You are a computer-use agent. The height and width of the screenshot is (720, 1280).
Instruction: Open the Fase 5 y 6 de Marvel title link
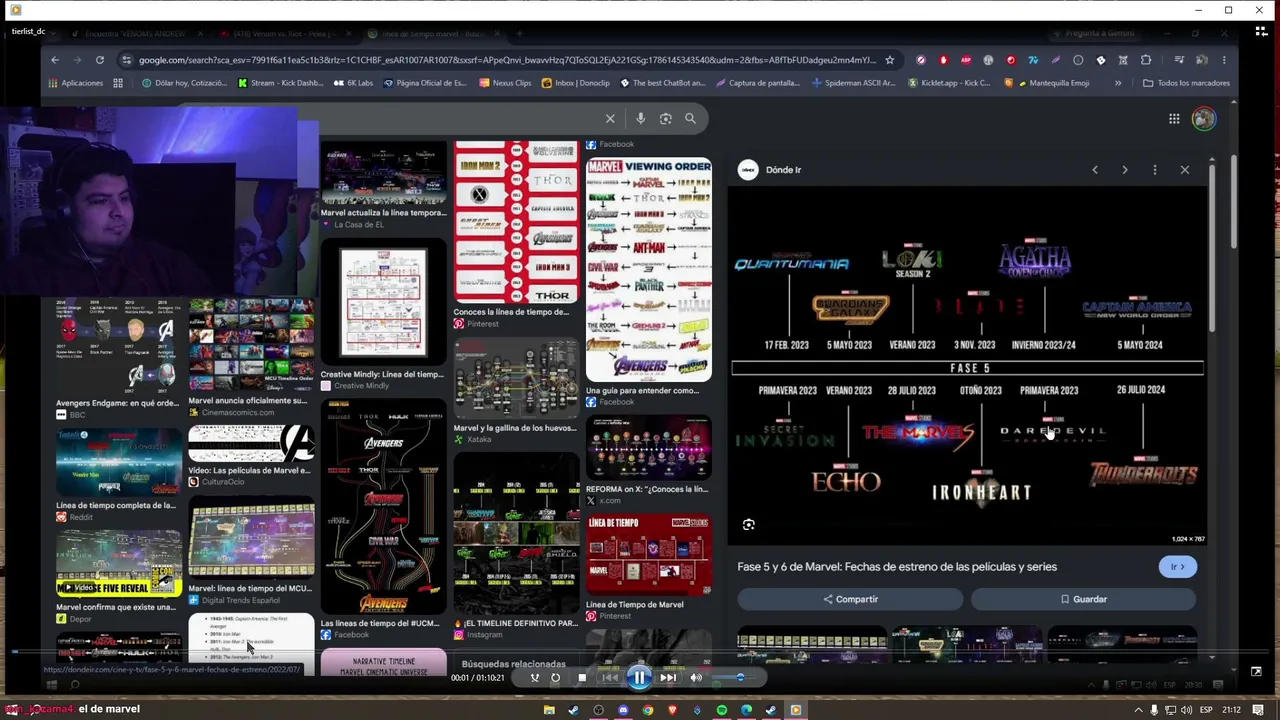coord(897,567)
